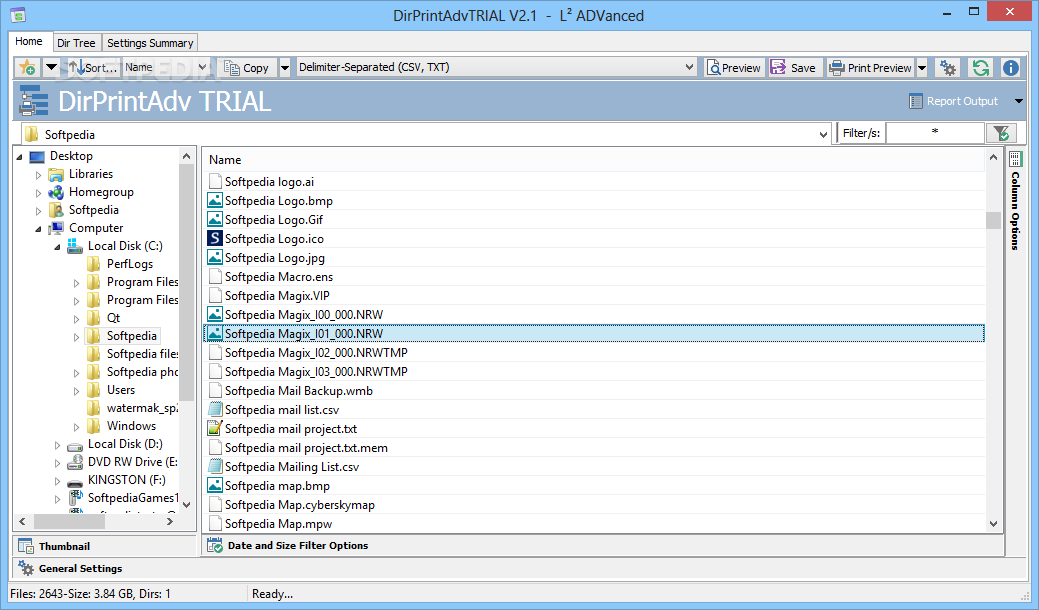Select KINGSTON (F:) drive
Image resolution: width=1039 pixels, height=610 pixels.
(127, 480)
